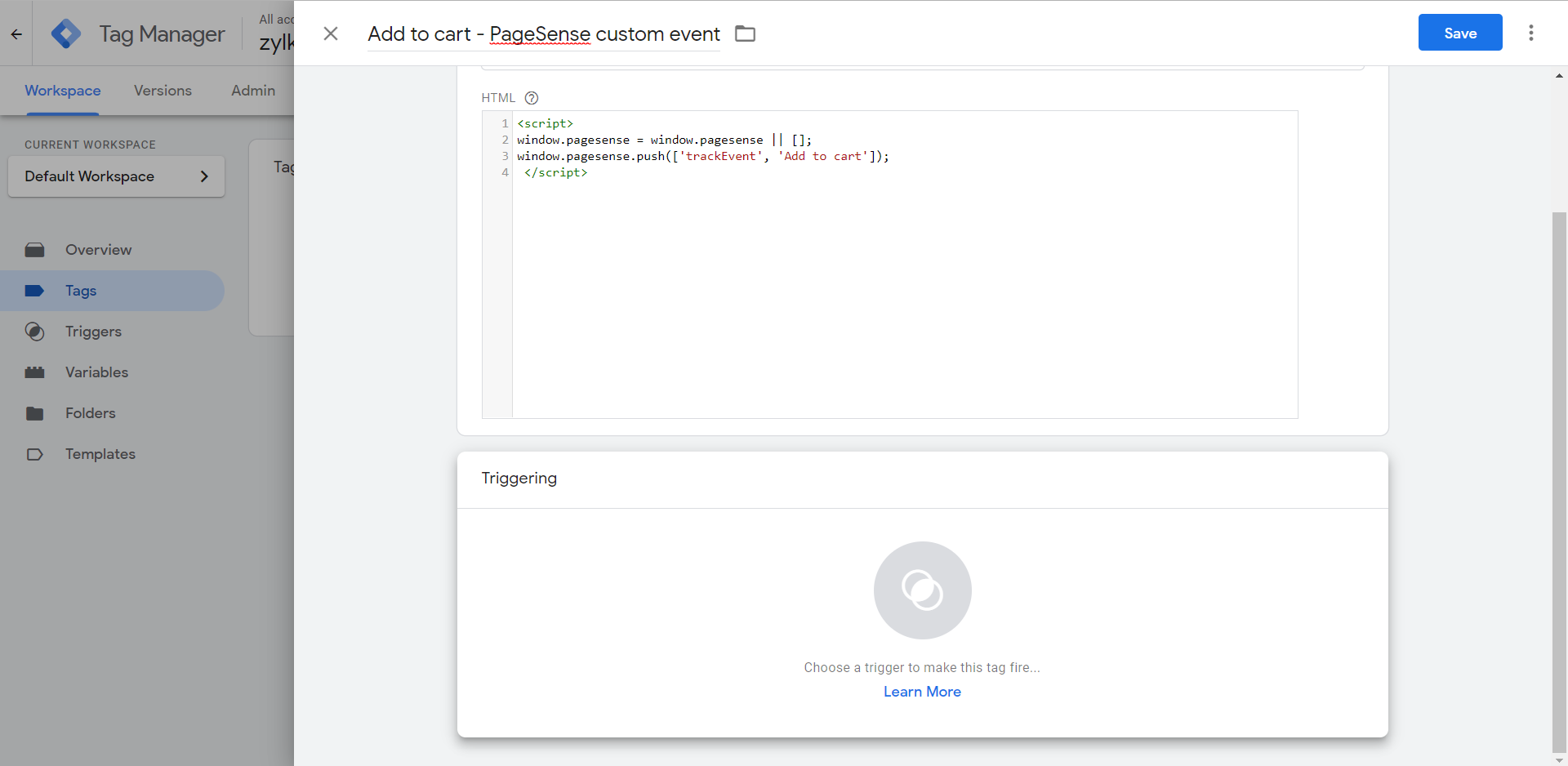Click the folder icon beside tag name
The height and width of the screenshot is (766, 1568).
(x=745, y=33)
